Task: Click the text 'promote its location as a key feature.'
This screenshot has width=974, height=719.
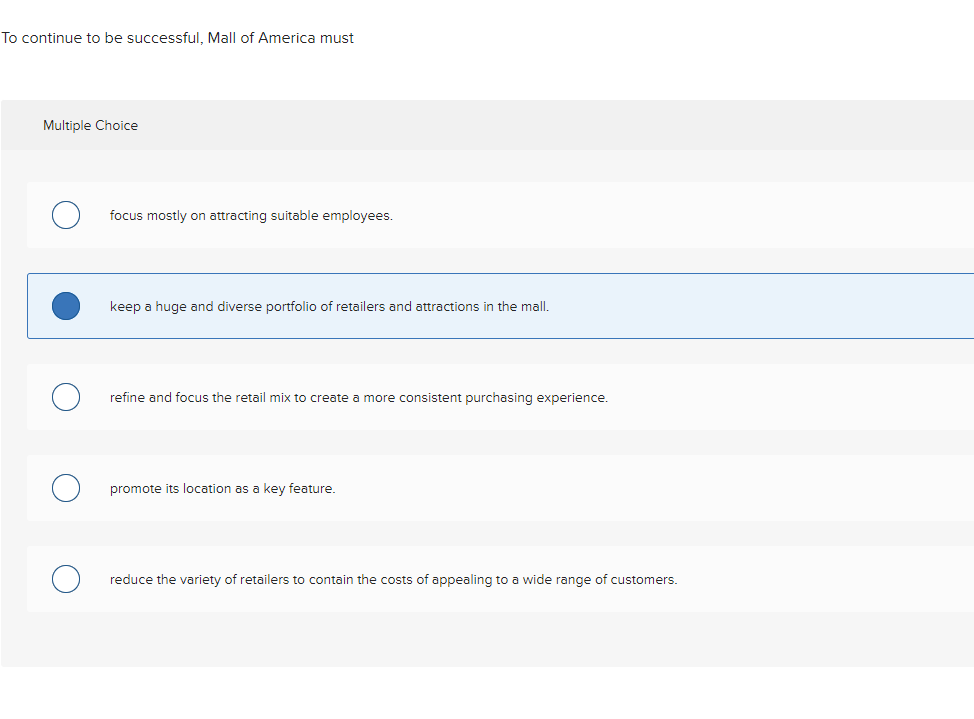Action: [222, 489]
